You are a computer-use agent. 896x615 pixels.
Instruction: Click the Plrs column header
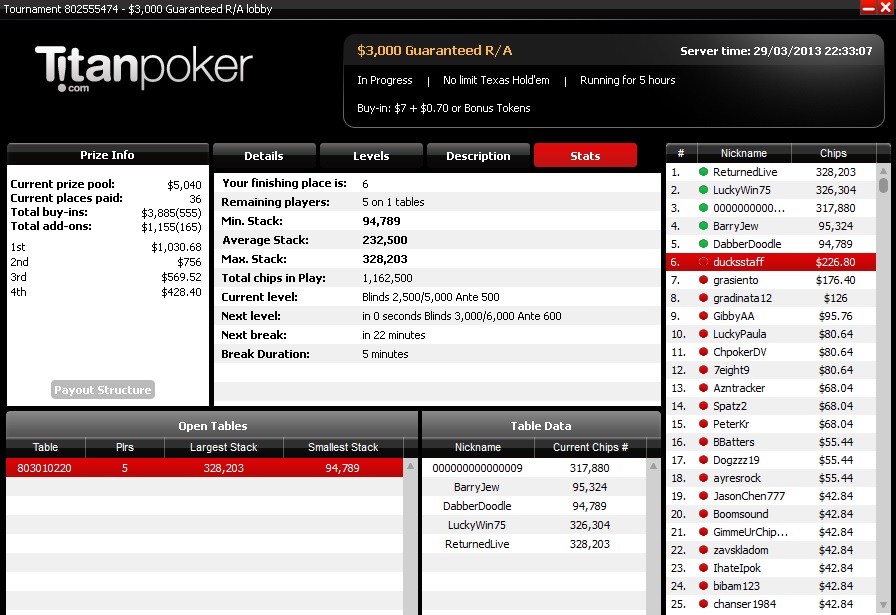(125, 447)
